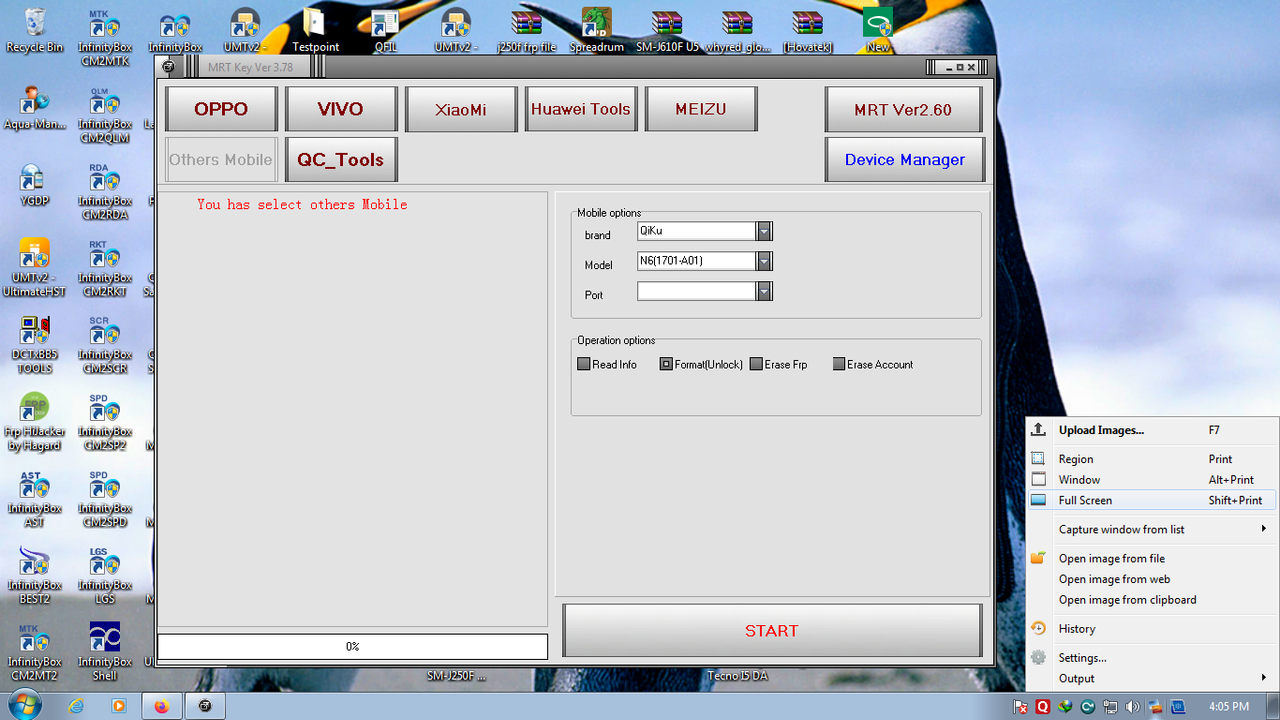
Task: Click the 4:05 PM taskbar clock
Action: (1228, 706)
